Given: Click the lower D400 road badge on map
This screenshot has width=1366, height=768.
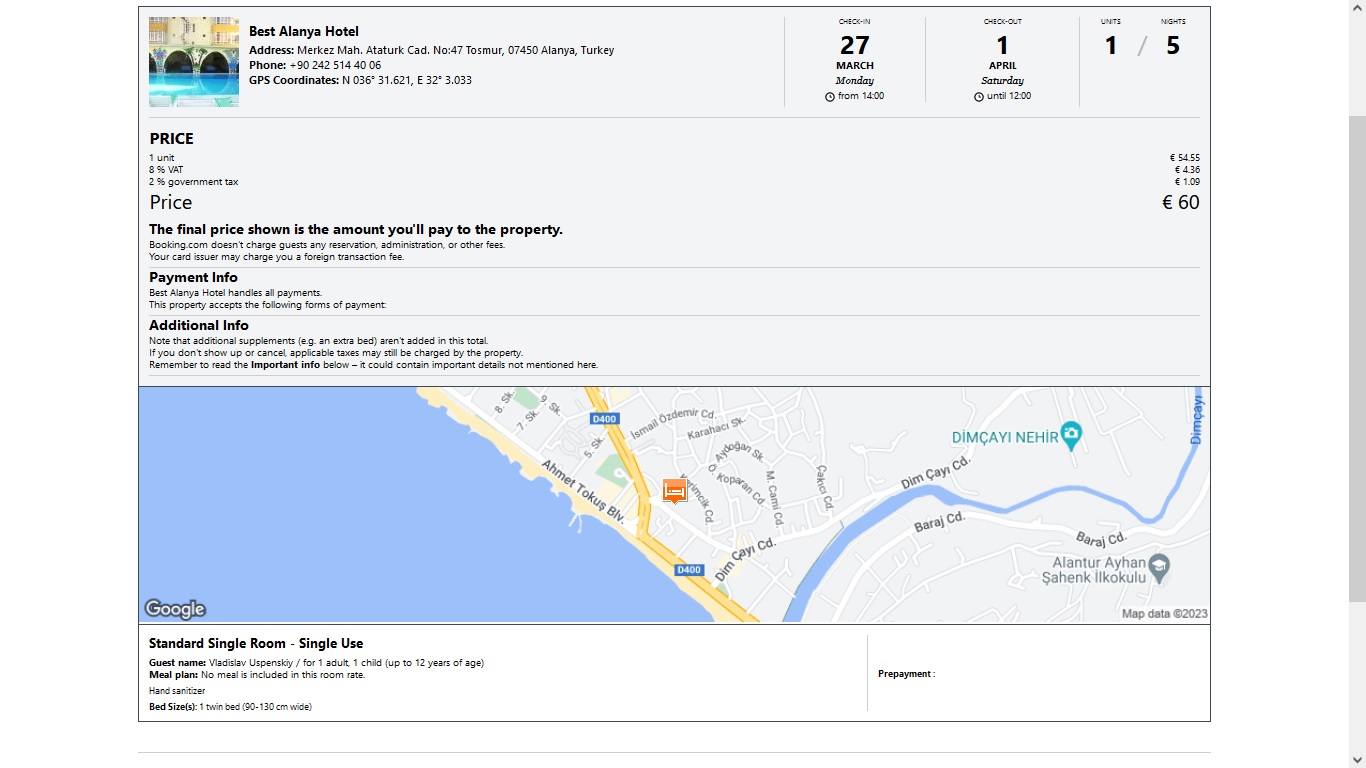Looking at the screenshot, I should (x=689, y=570).
